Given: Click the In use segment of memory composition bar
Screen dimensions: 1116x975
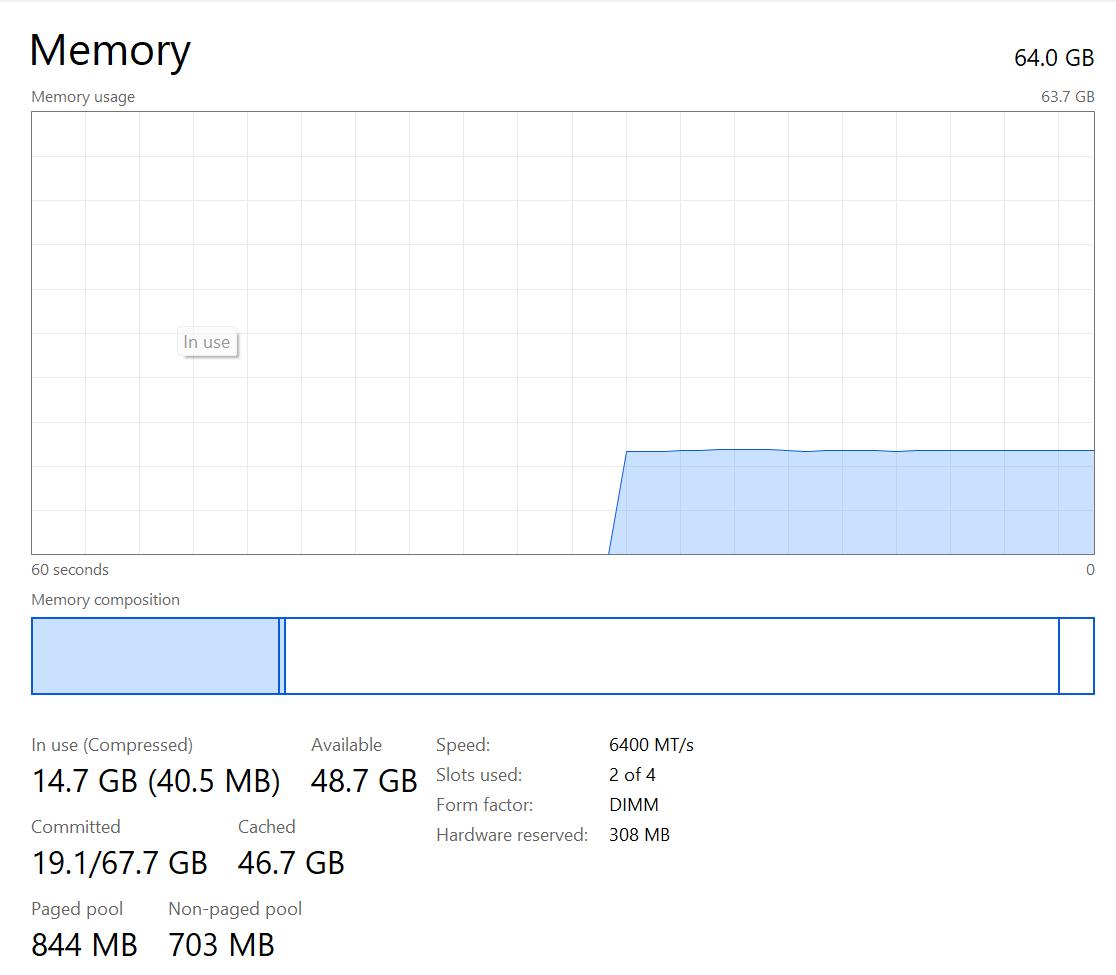Looking at the screenshot, I should tap(155, 656).
